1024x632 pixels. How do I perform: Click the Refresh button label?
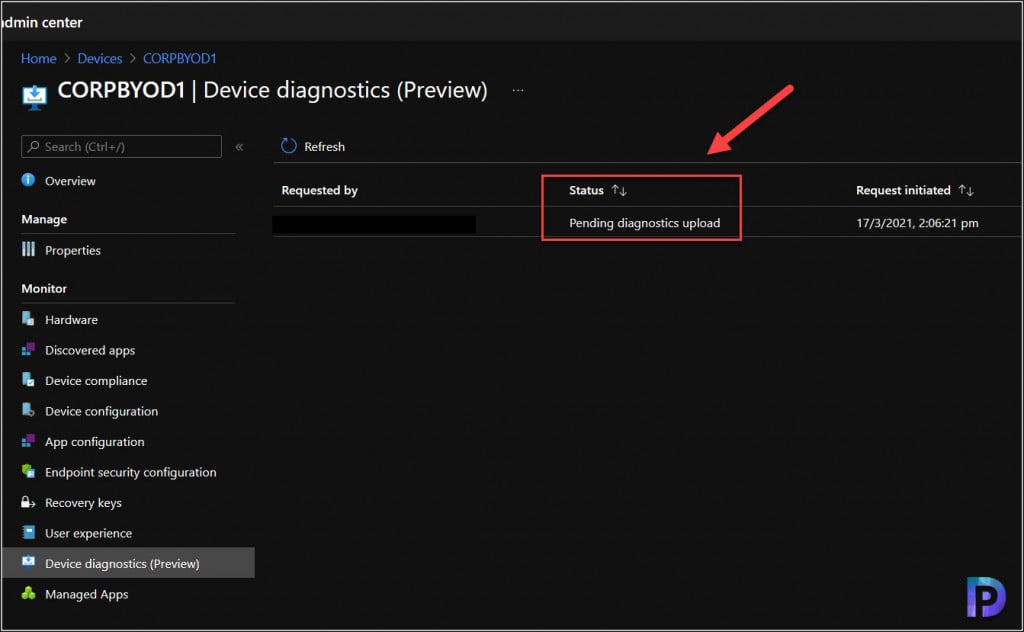coord(325,147)
